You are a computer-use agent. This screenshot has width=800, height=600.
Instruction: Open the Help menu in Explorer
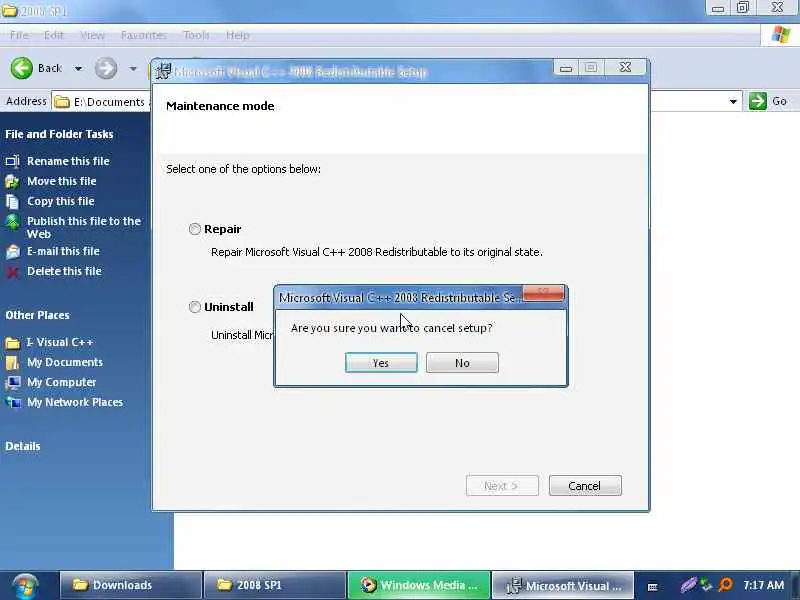238,35
